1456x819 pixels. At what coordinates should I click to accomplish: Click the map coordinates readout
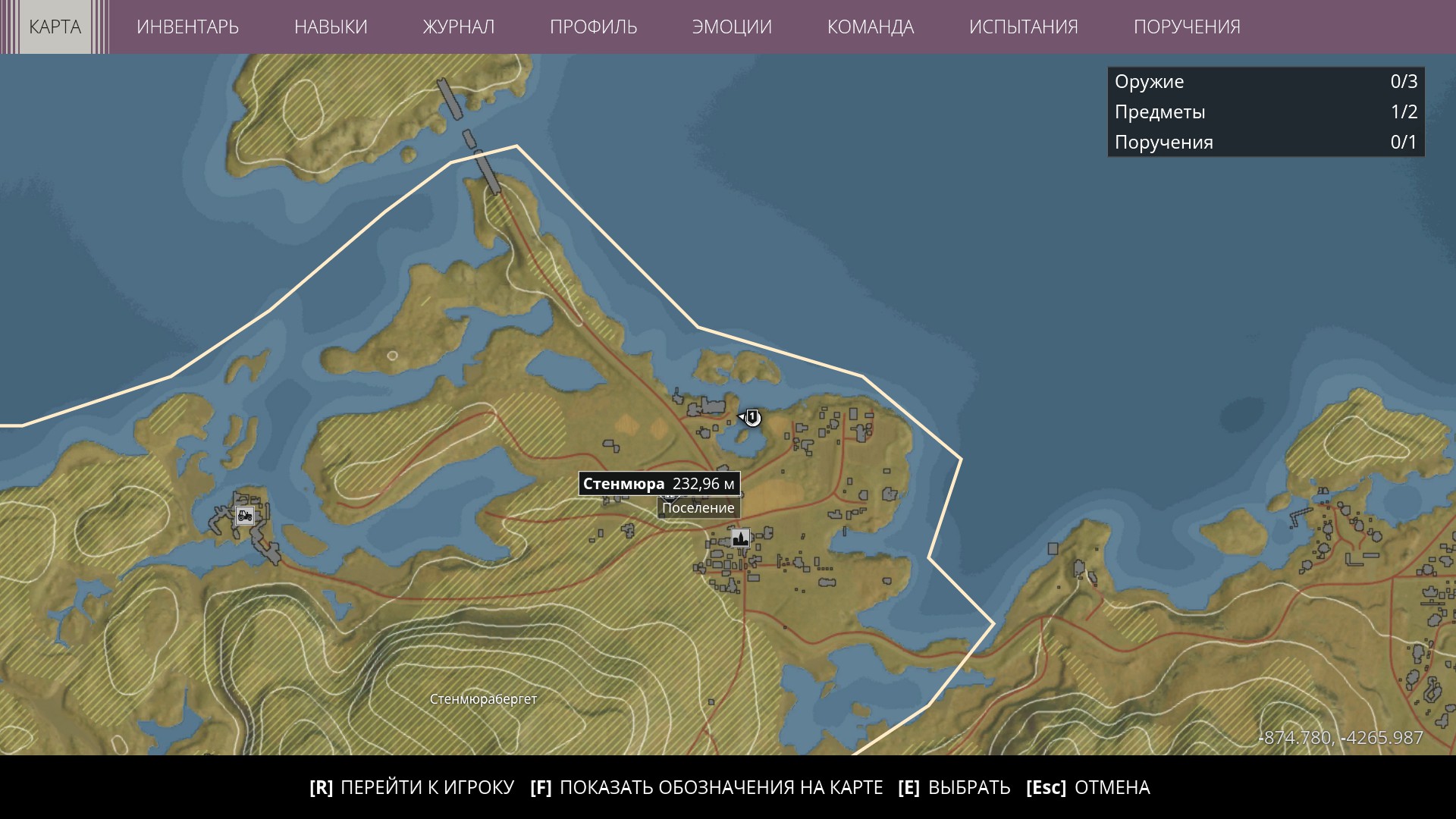(x=1341, y=738)
